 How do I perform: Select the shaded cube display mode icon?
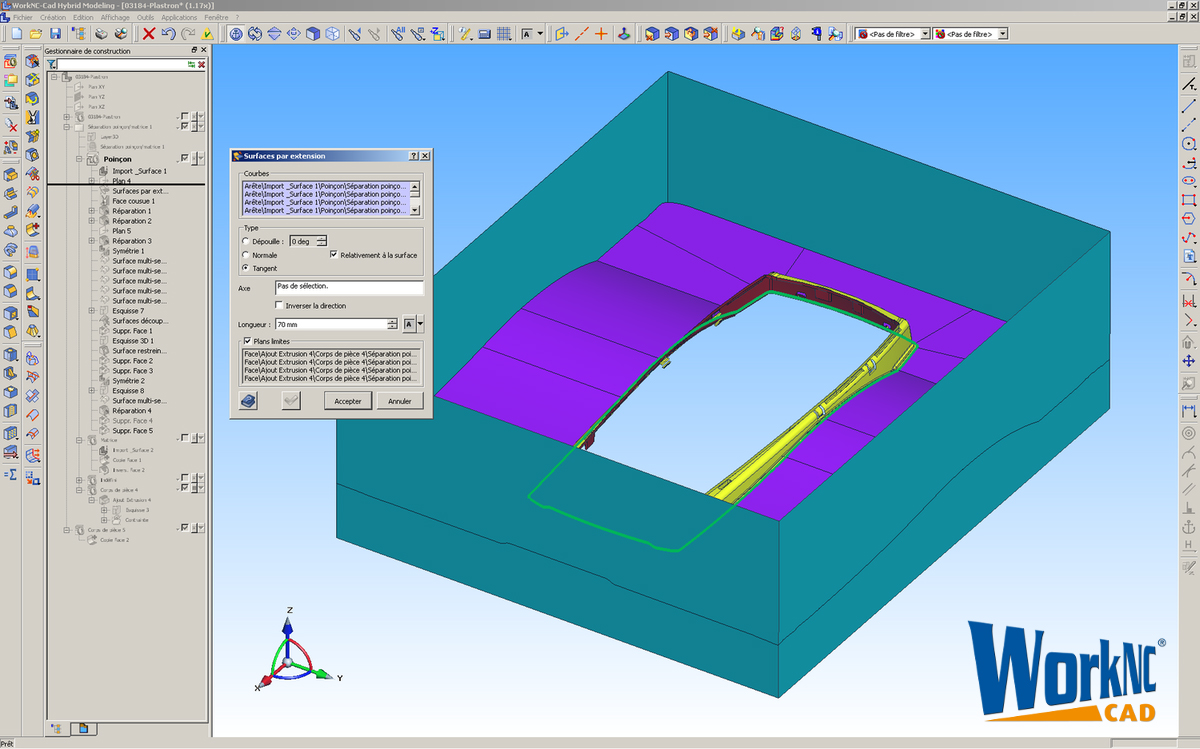click(313, 34)
